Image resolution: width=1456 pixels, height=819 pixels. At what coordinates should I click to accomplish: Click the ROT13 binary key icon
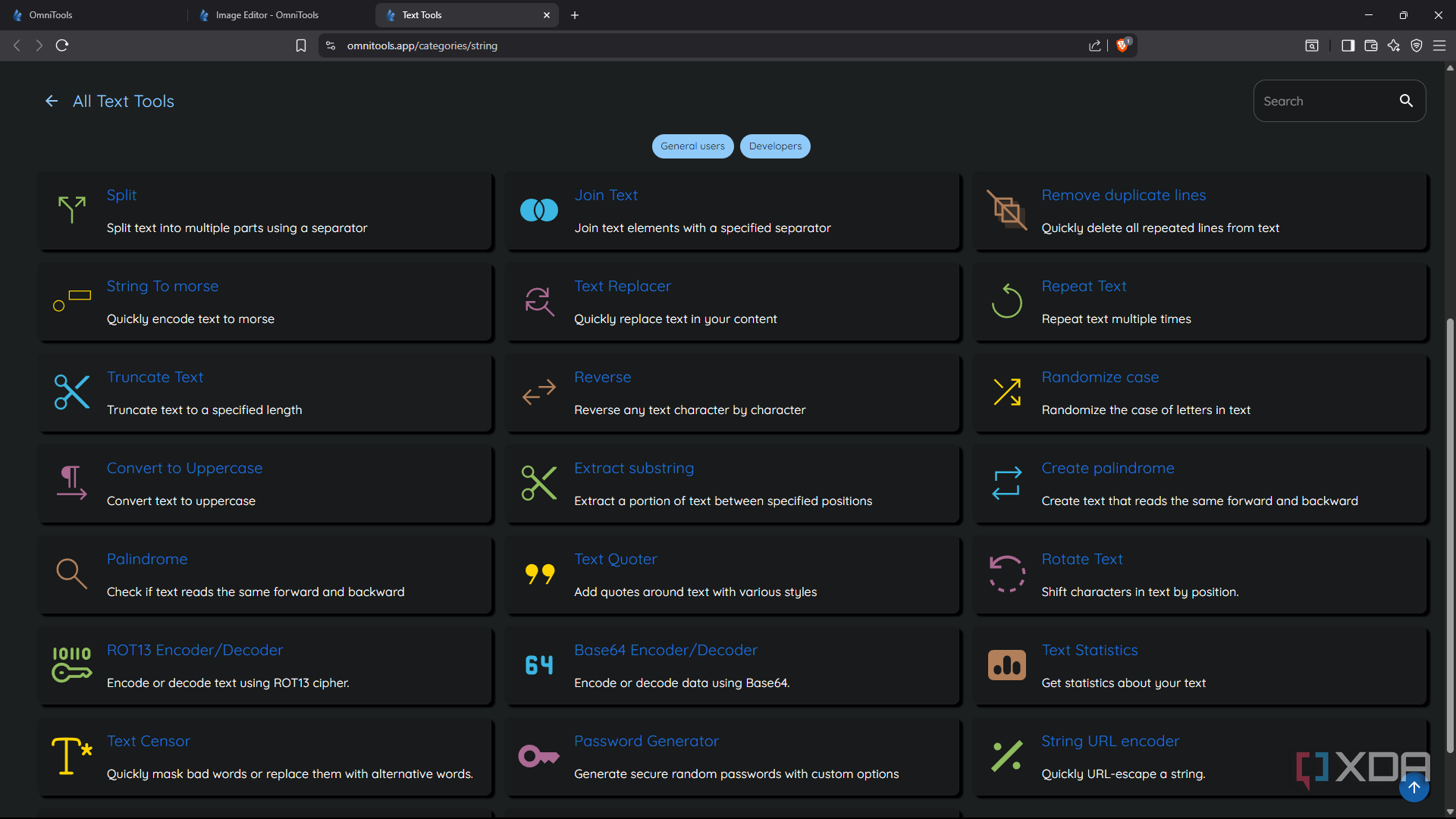[72, 665]
